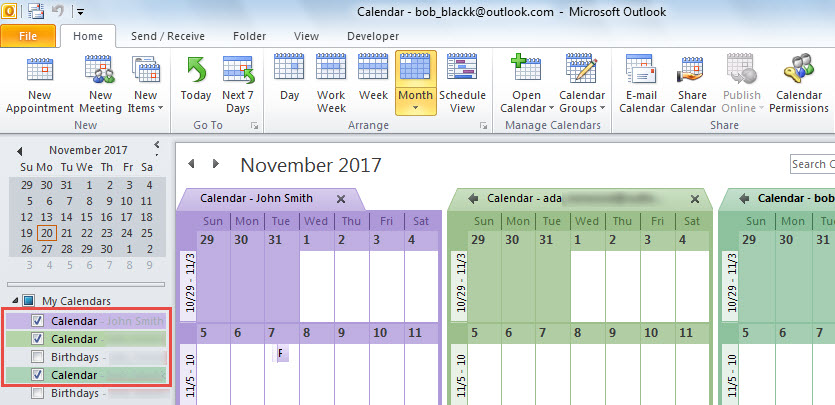Screen dimensions: 835x405
Task: Close the Calendar - ada tab
Action: [x=694, y=199]
